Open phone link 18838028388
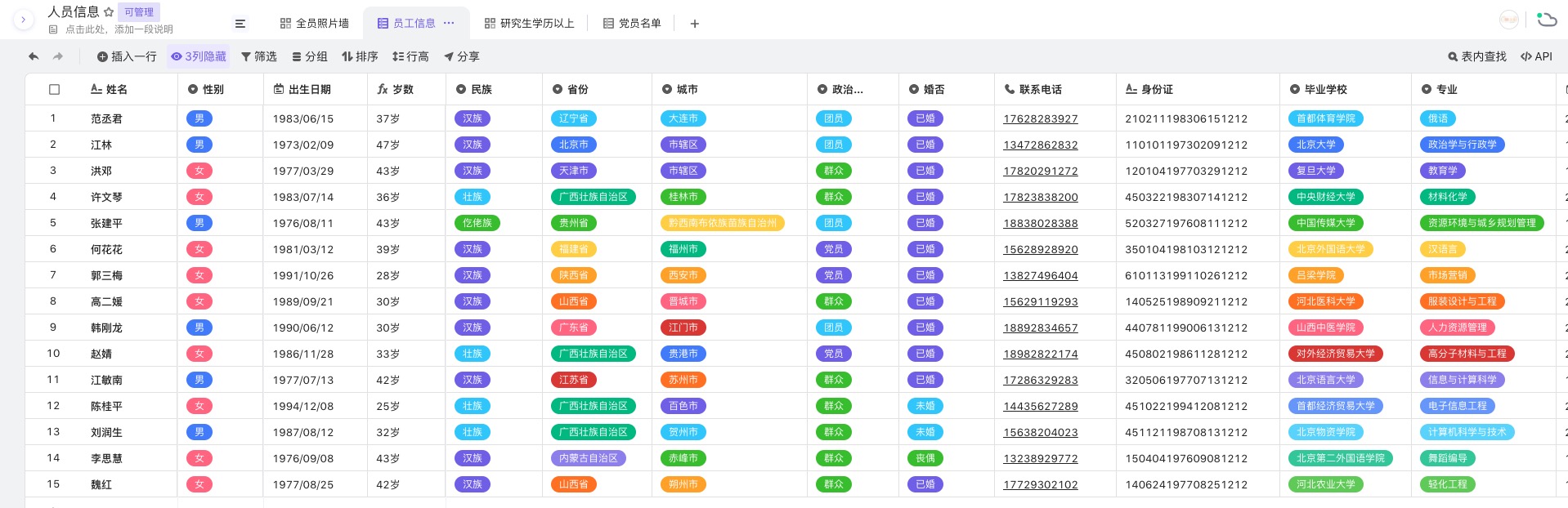The width and height of the screenshot is (1568, 508). 1041,223
